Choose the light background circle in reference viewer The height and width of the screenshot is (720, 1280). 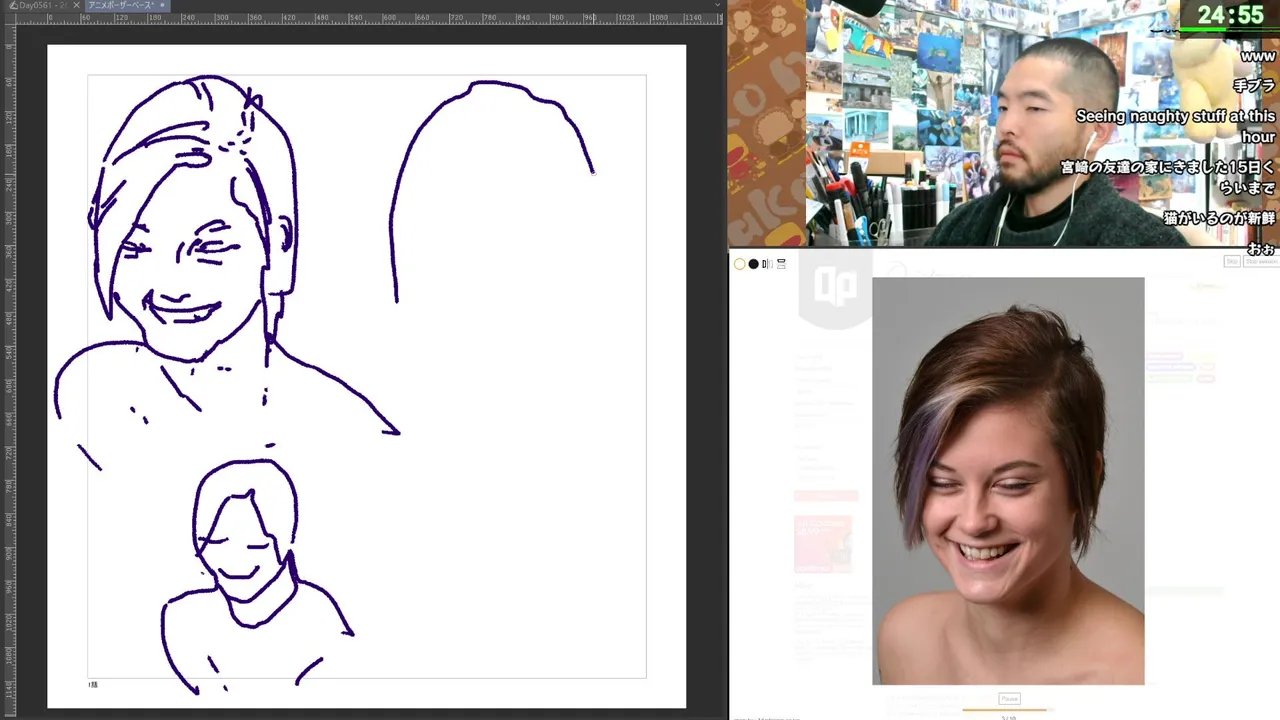740,264
